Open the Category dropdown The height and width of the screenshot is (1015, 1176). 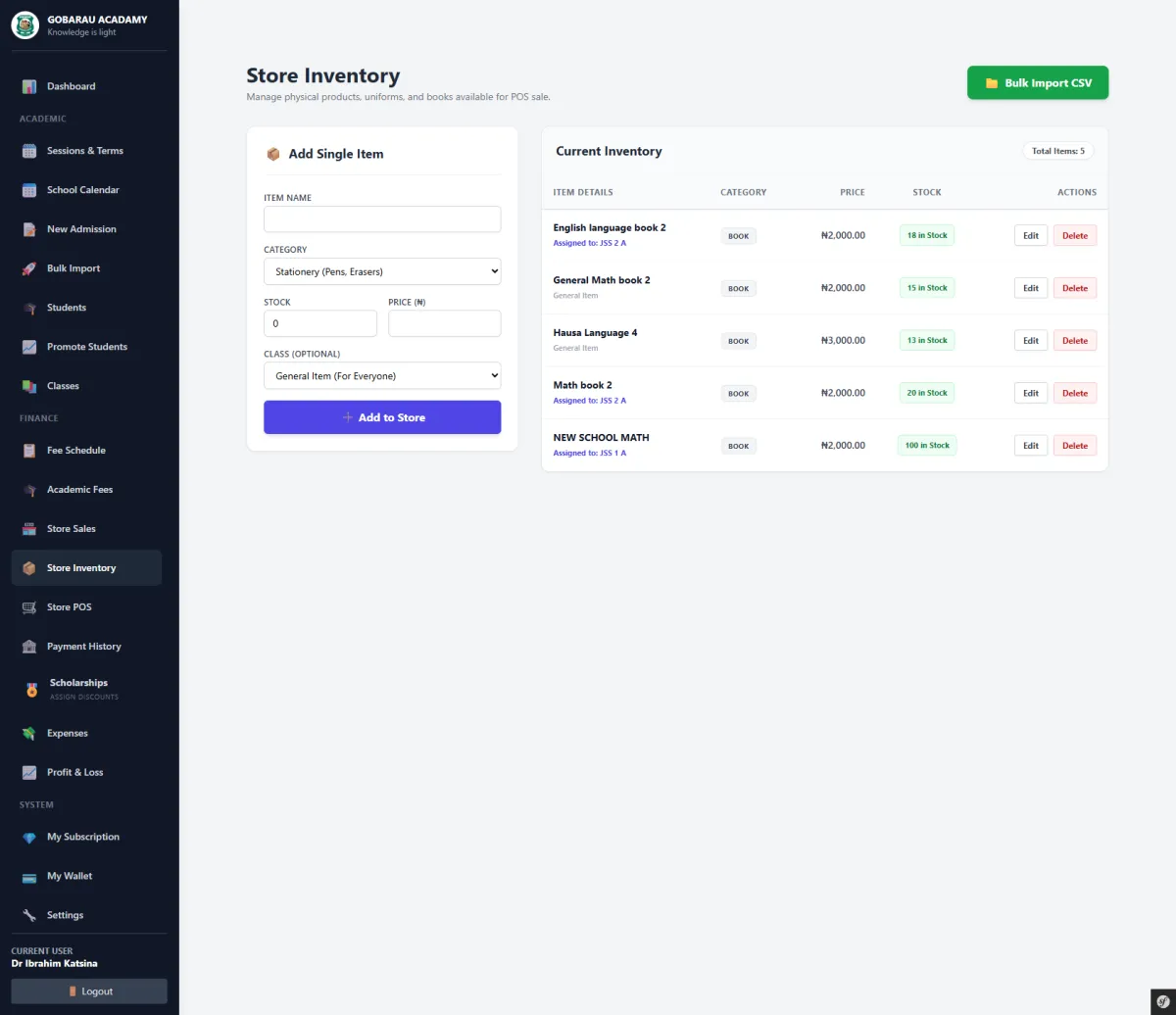382,271
